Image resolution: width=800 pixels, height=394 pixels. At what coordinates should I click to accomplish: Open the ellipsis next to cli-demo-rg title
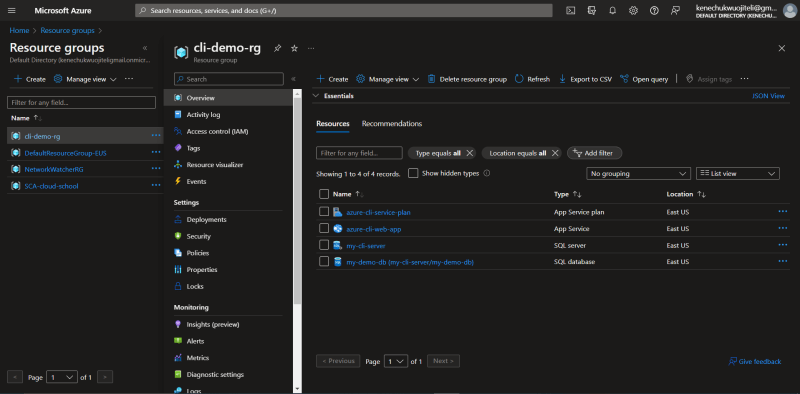(x=311, y=48)
